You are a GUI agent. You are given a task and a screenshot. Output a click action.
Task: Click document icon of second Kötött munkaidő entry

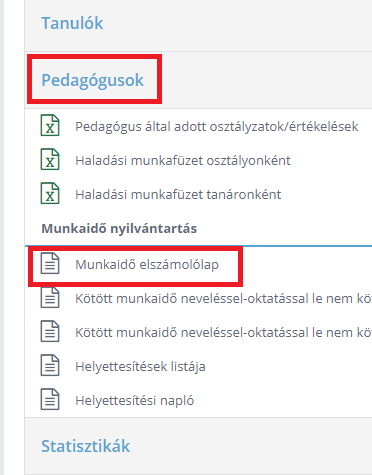coord(50,332)
